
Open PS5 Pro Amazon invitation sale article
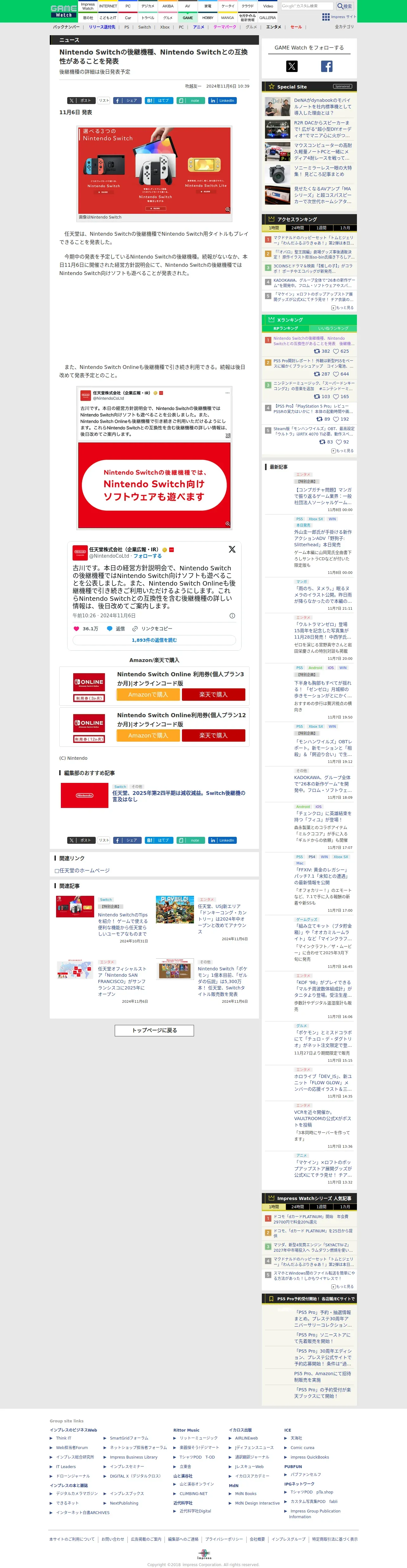(x=323, y=1377)
